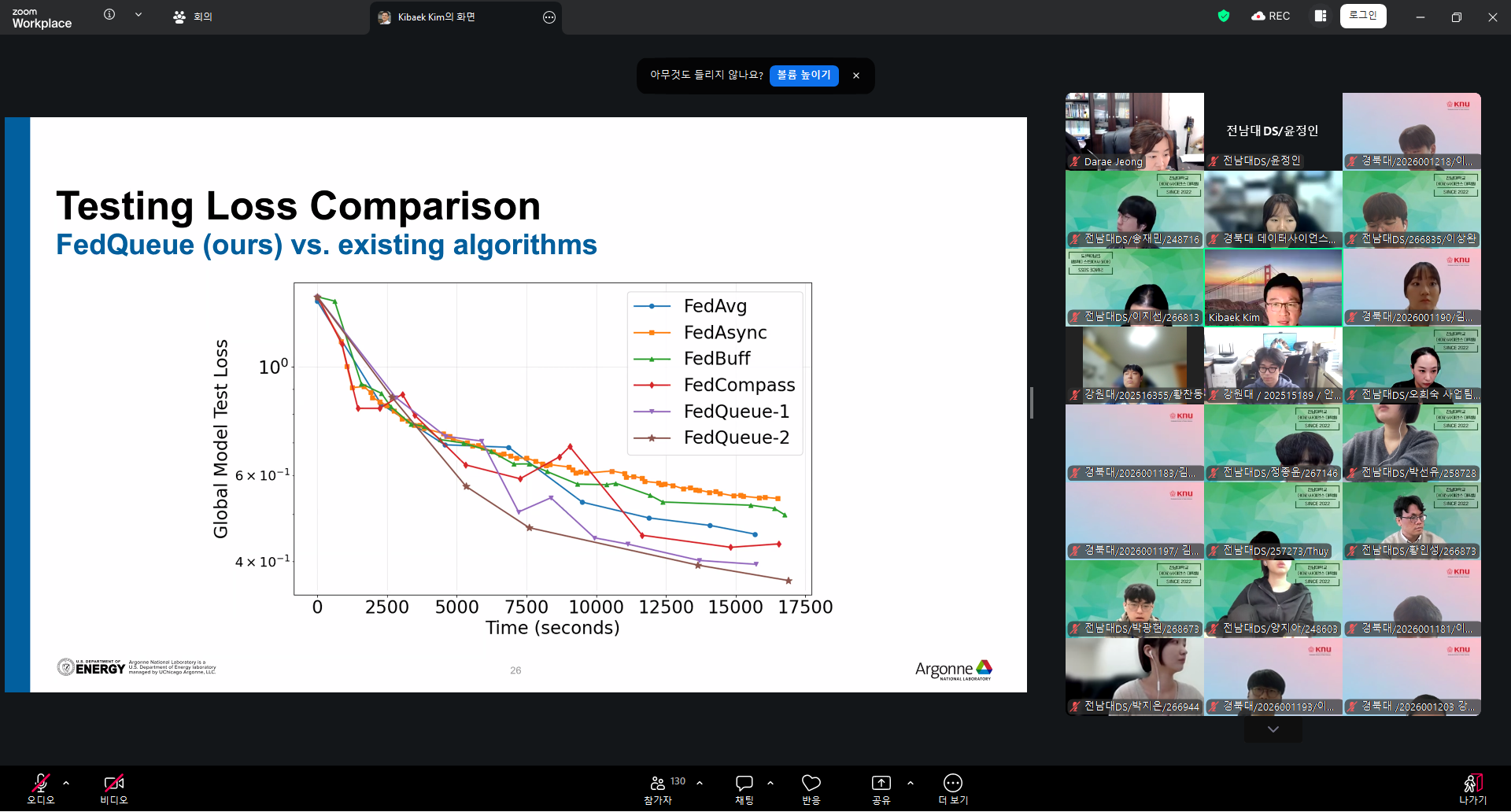Viewport: 1511px width, 812px height.
Task: Click the sign-in button
Action: [x=1363, y=16]
